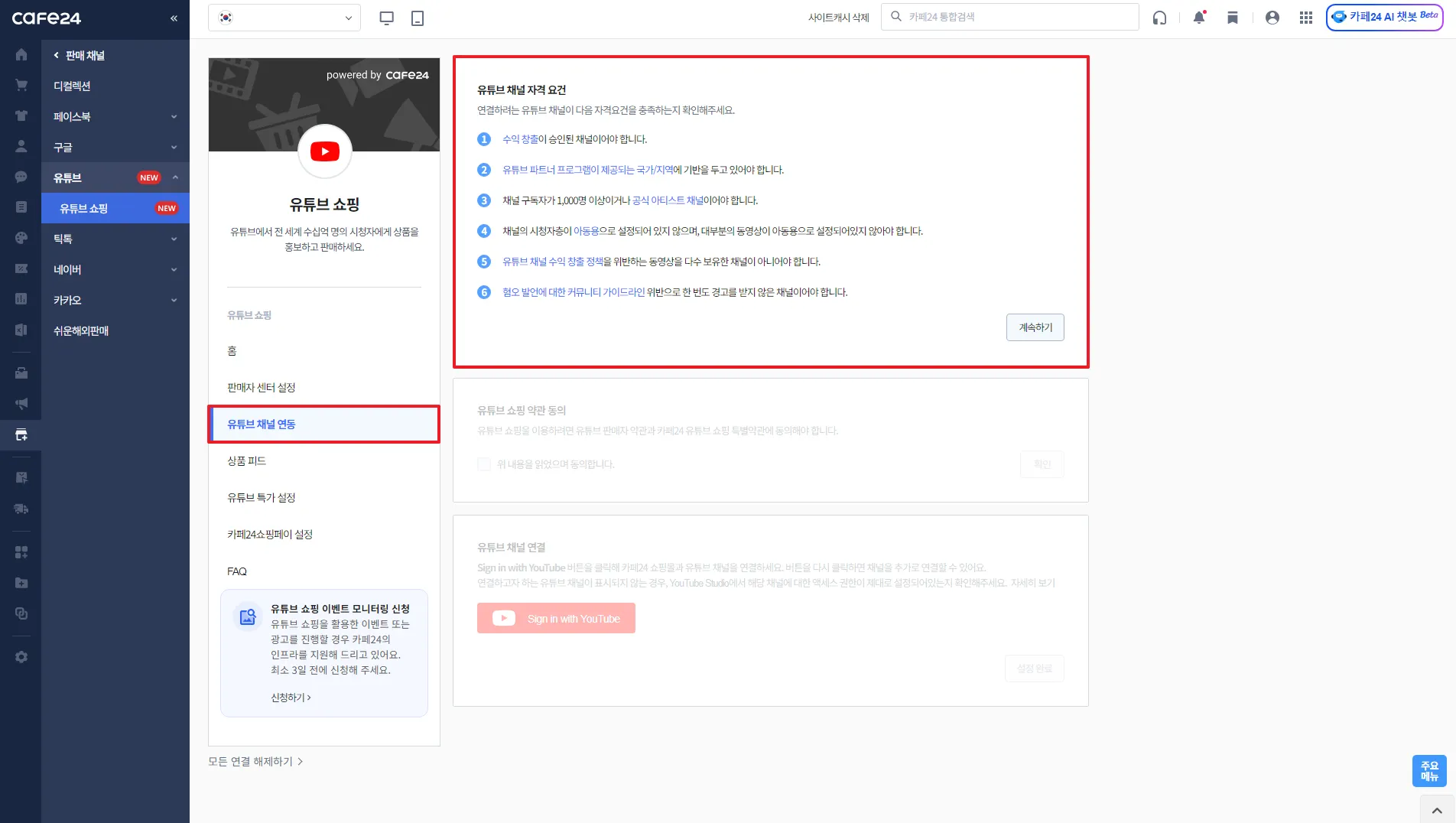Collapse sidebar with double chevron icon
This screenshot has height=823, width=1456.
point(174,18)
